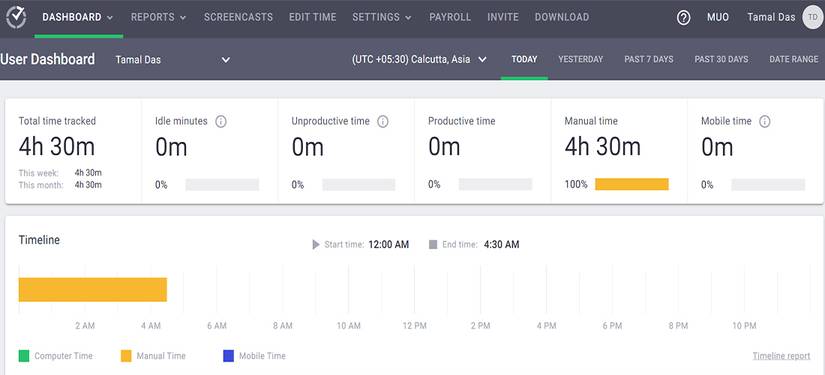Open the help question mark icon
This screenshot has width=825, height=375.
[683, 18]
